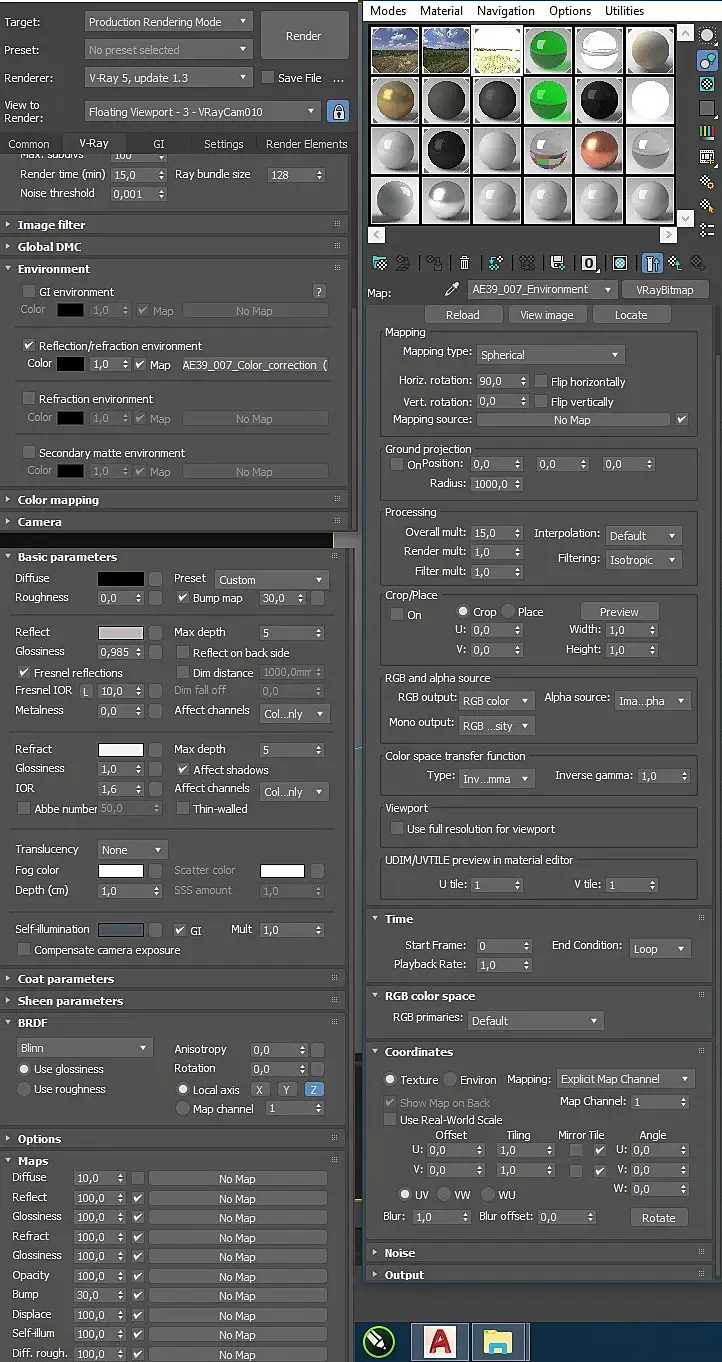Click the VRayBitmap type button
722x1362 pixels.
(x=665, y=289)
